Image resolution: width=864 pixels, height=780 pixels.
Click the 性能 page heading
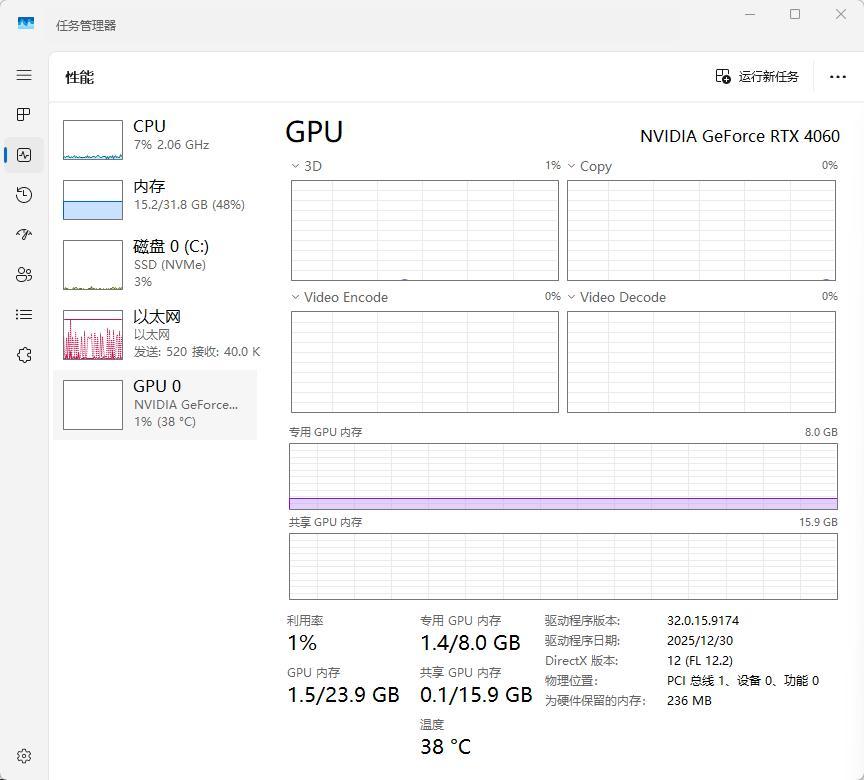79,78
